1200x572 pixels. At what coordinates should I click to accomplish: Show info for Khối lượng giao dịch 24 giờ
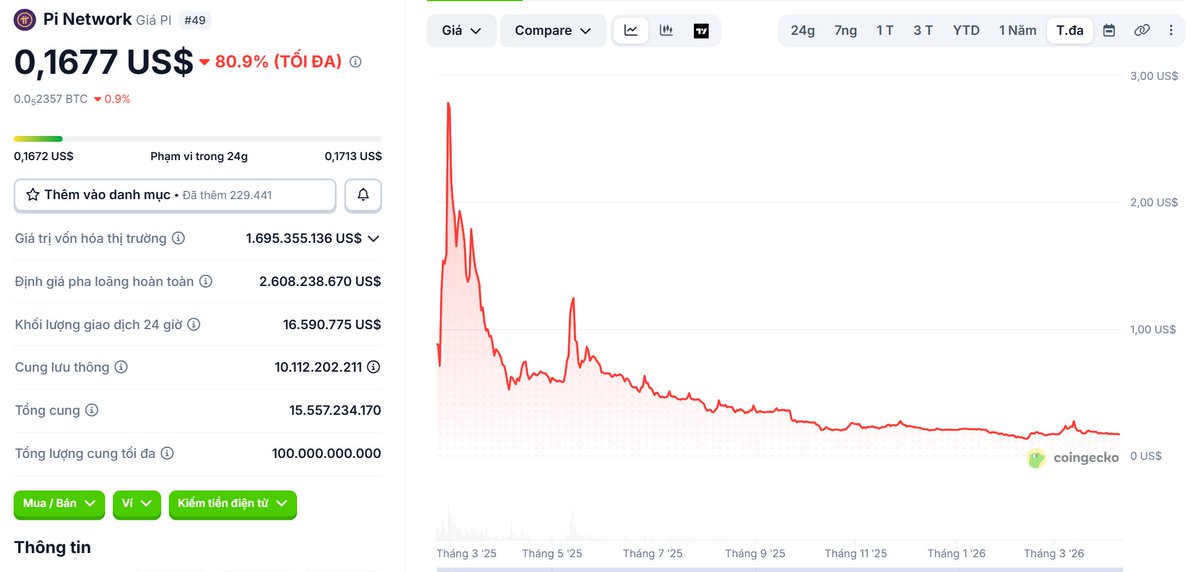[x=194, y=325]
